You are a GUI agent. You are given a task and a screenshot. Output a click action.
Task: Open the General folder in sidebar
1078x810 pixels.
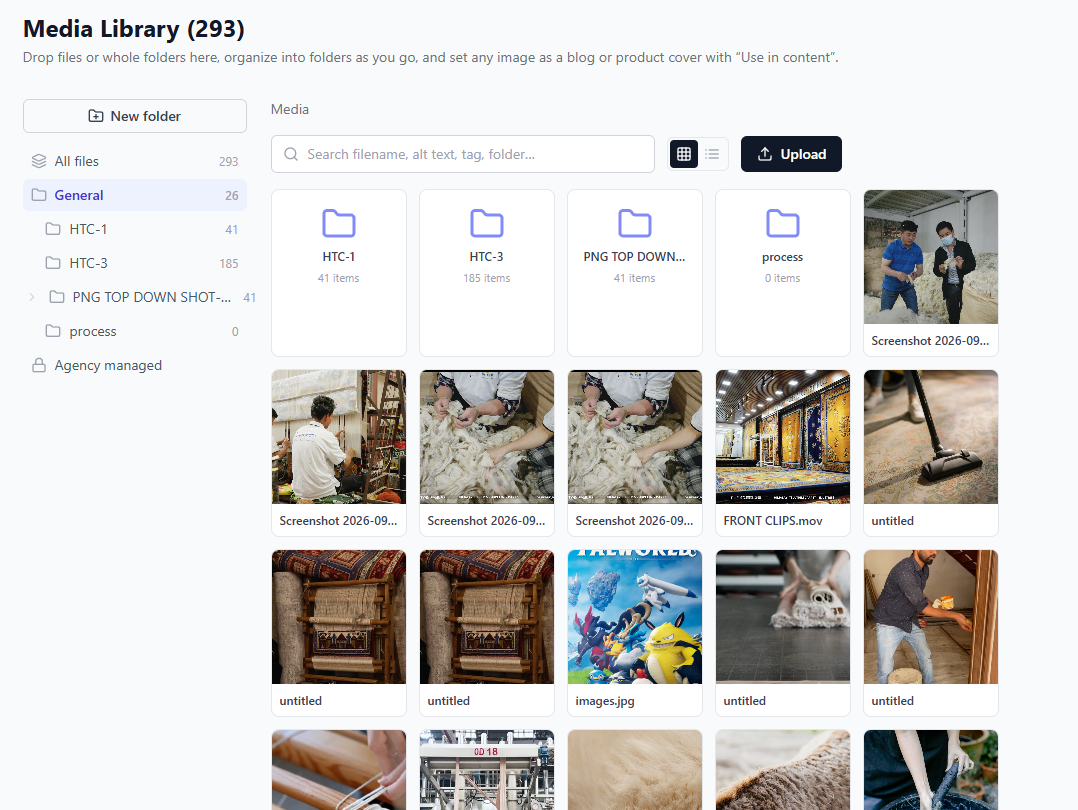pyautogui.click(x=135, y=195)
